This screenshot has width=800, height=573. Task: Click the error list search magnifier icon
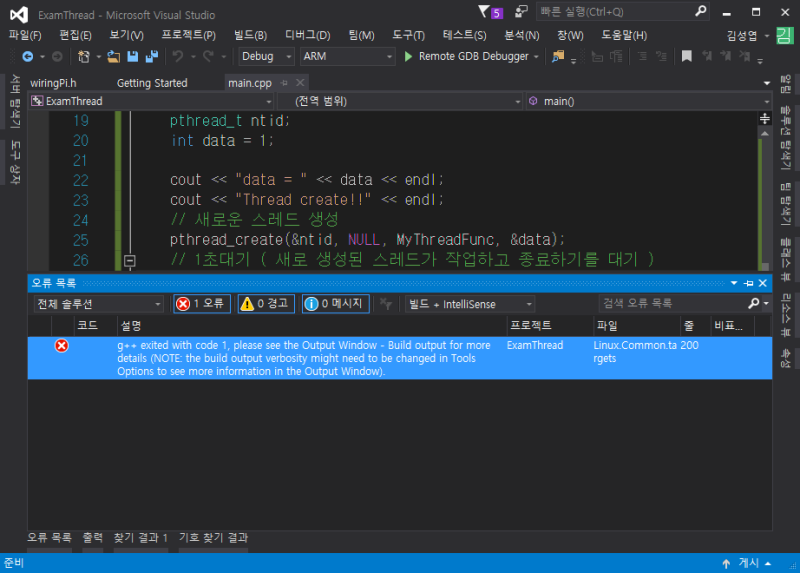pos(754,304)
